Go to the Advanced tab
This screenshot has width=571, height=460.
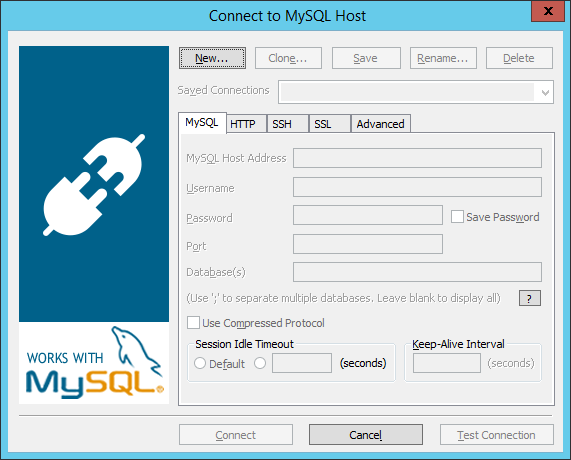[381, 124]
